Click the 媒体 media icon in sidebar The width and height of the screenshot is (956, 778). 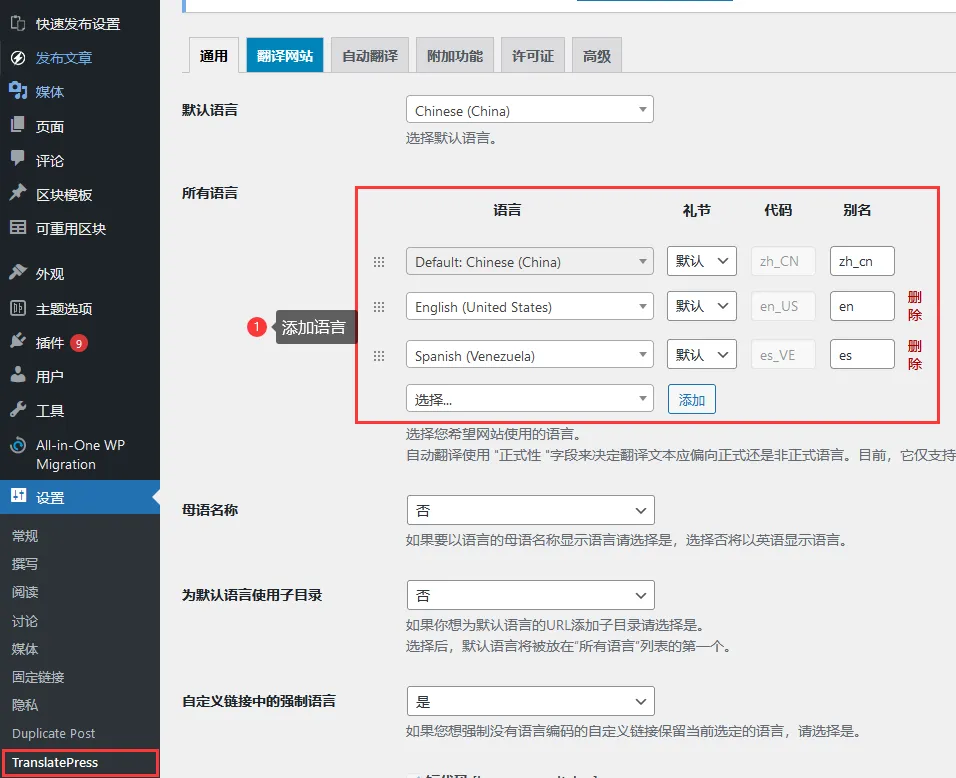[18, 92]
